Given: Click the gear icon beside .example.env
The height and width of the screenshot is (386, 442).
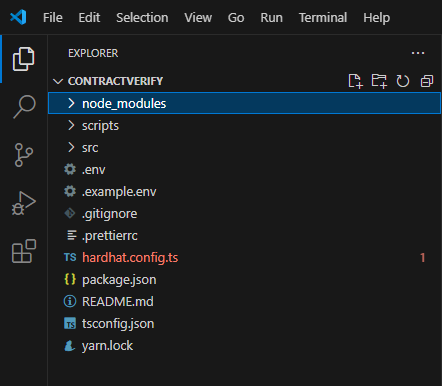Looking at the screenshot, I should pos(70,191).
